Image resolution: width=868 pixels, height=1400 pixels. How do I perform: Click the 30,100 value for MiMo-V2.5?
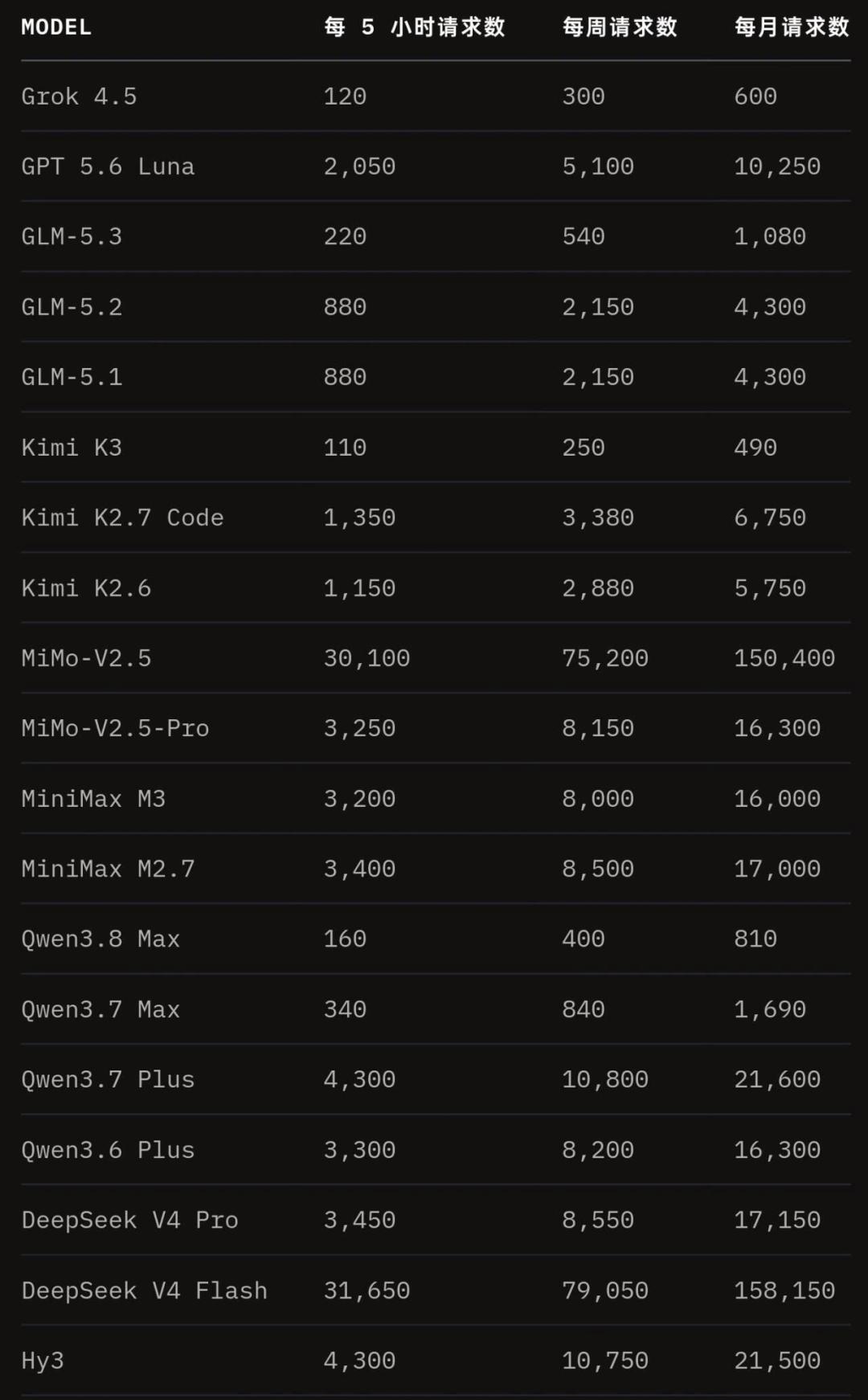click(x=366, y=658)
